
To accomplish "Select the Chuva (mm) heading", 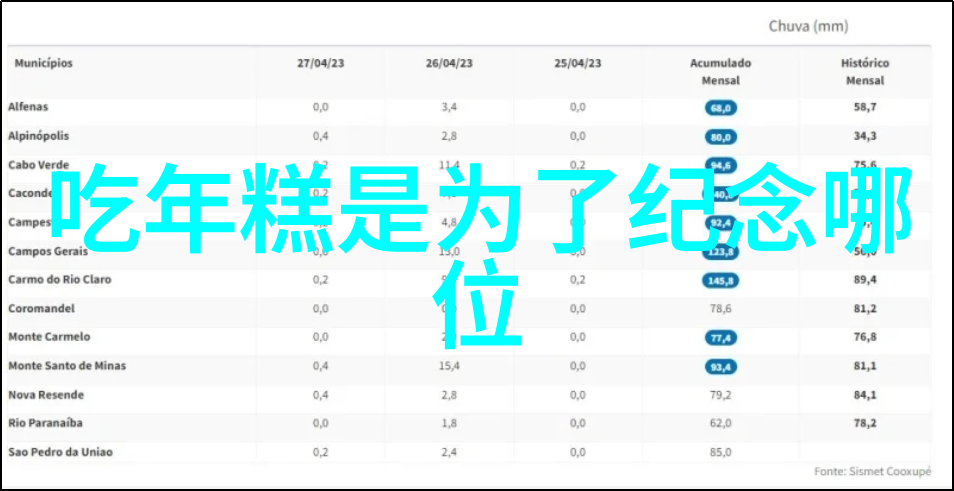I will [x=808, y=26].
